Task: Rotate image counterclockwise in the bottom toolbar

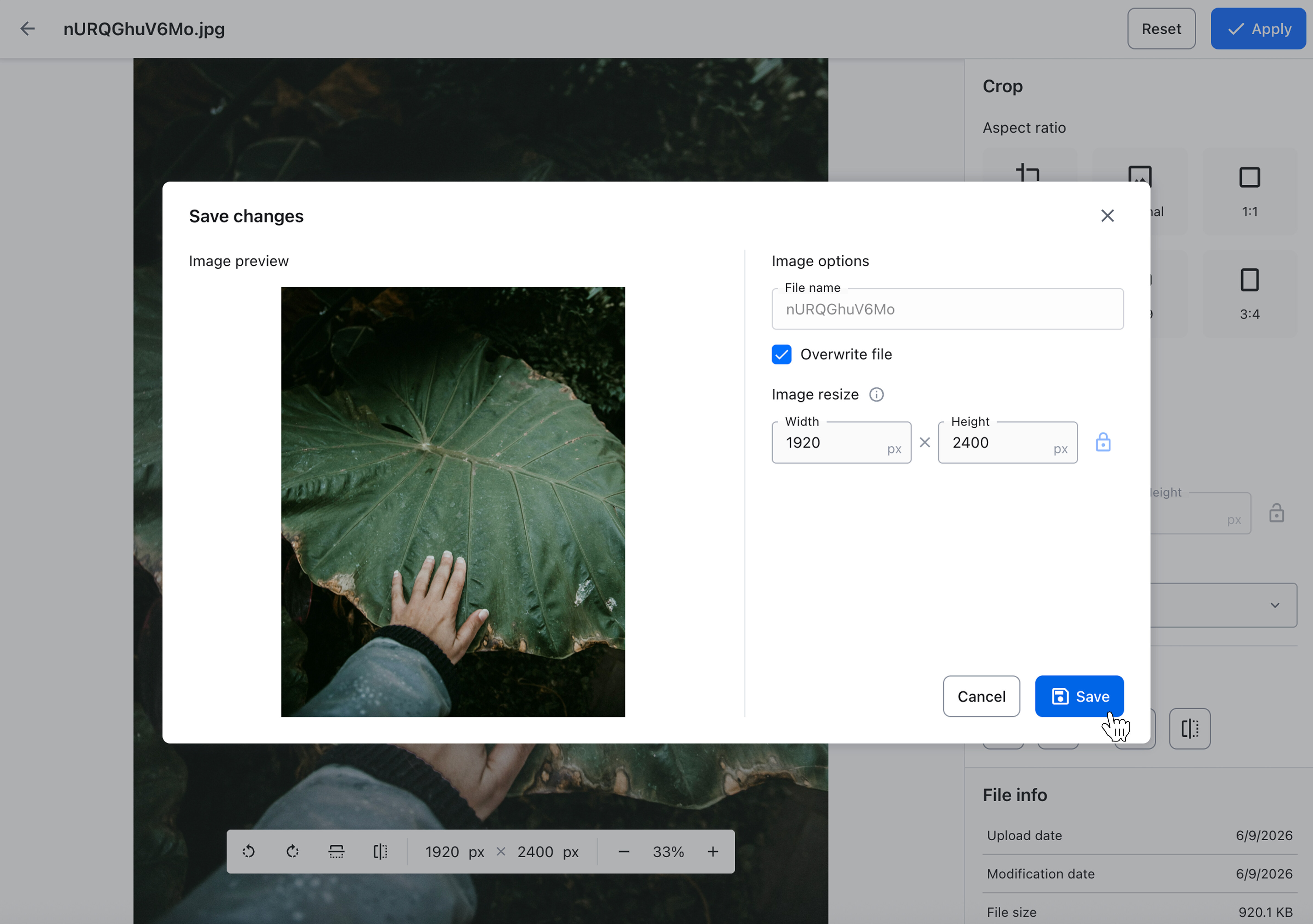Action: pos(249,852)
